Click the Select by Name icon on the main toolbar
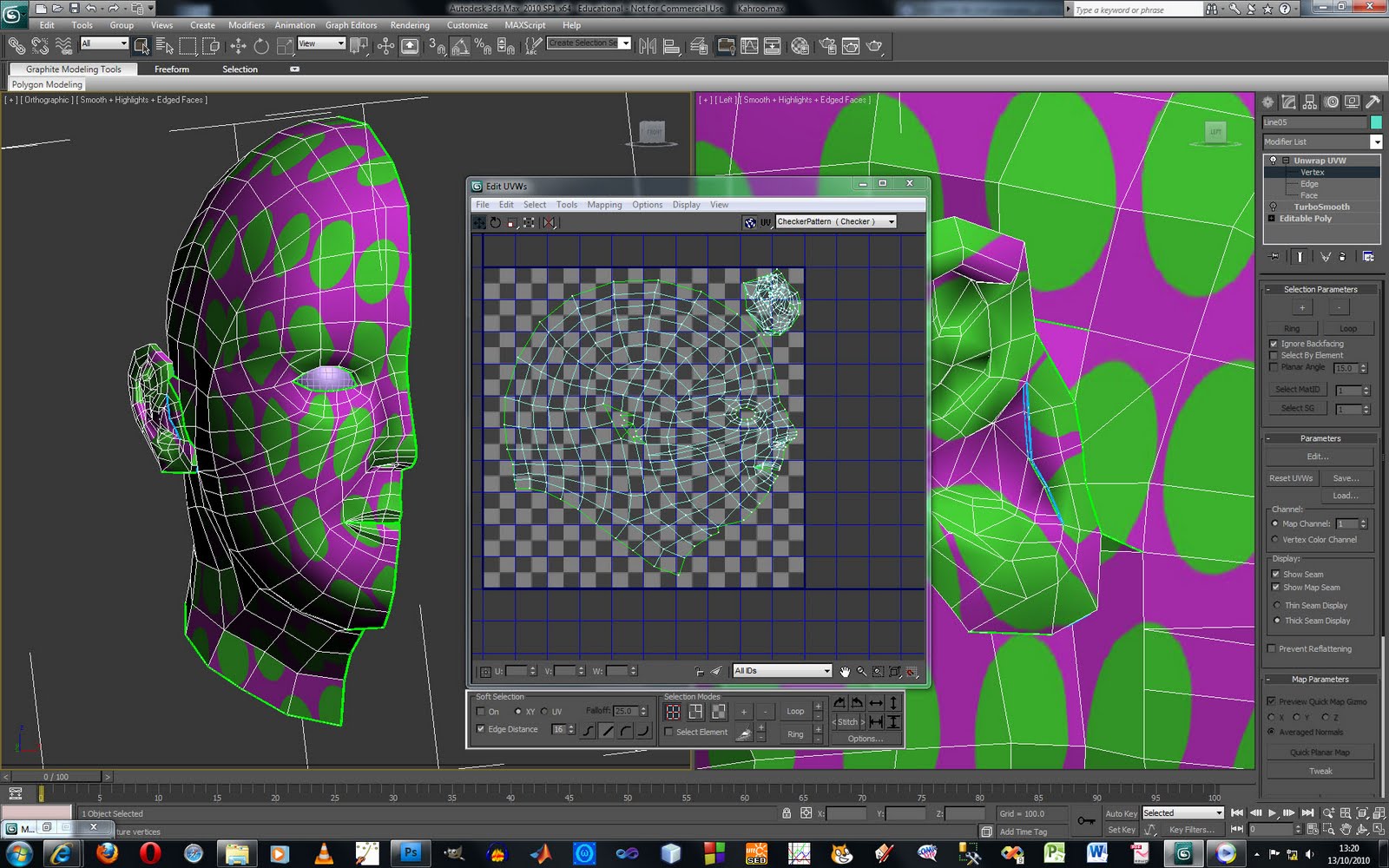The width and height of the screenshot is (1389, 868). coord(162,47)
